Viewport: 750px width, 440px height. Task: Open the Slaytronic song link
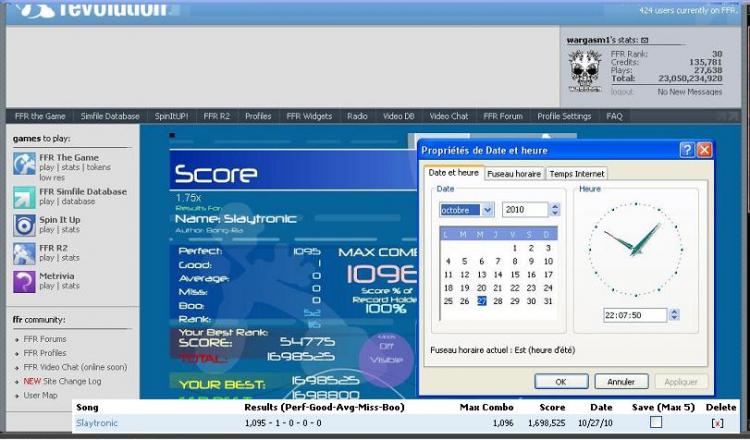[x=97, y=423]
